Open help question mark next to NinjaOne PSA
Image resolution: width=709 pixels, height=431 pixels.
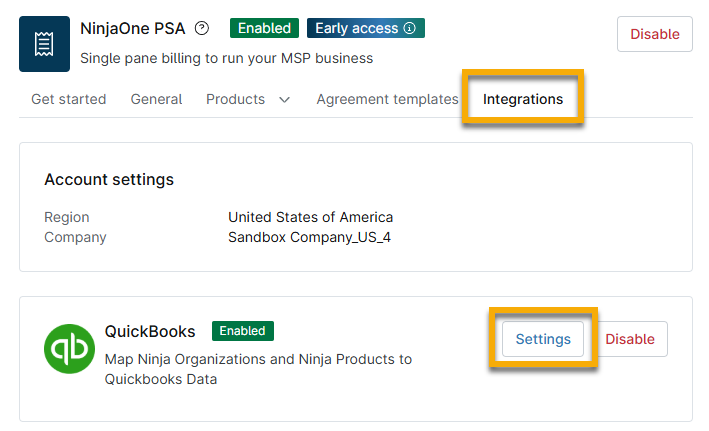point(202,28)
